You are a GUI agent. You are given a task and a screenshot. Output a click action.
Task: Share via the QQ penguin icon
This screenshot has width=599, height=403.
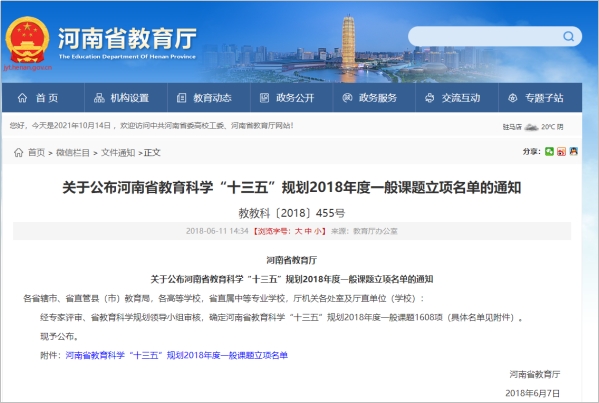pos(573,152)
